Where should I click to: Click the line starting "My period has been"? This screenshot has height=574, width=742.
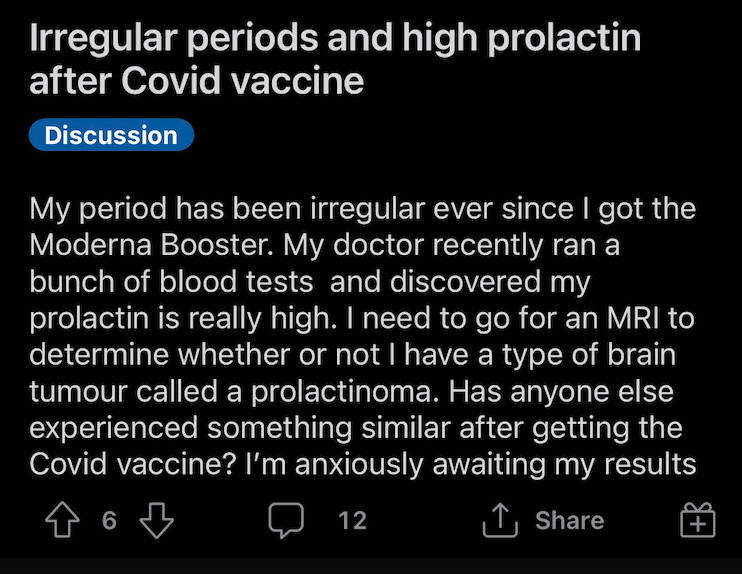(x=362, y=209)
